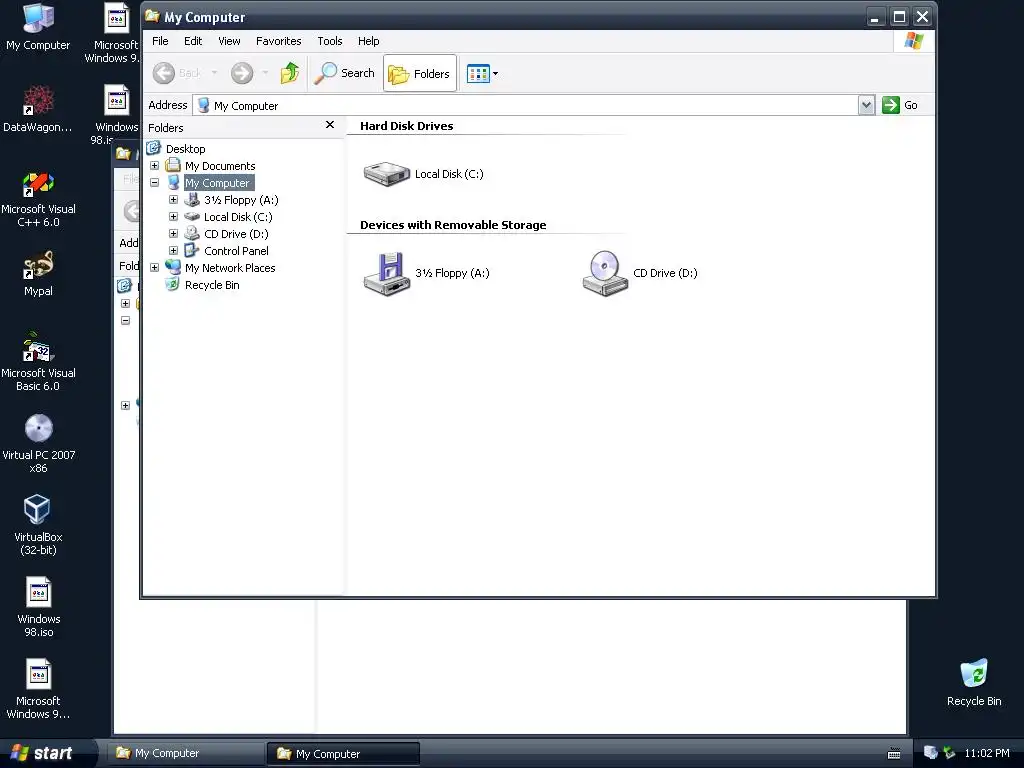Select VirtualBox (32-bit) desktop icon
This screenshot has width=1024, height=768.
[38, 525]
